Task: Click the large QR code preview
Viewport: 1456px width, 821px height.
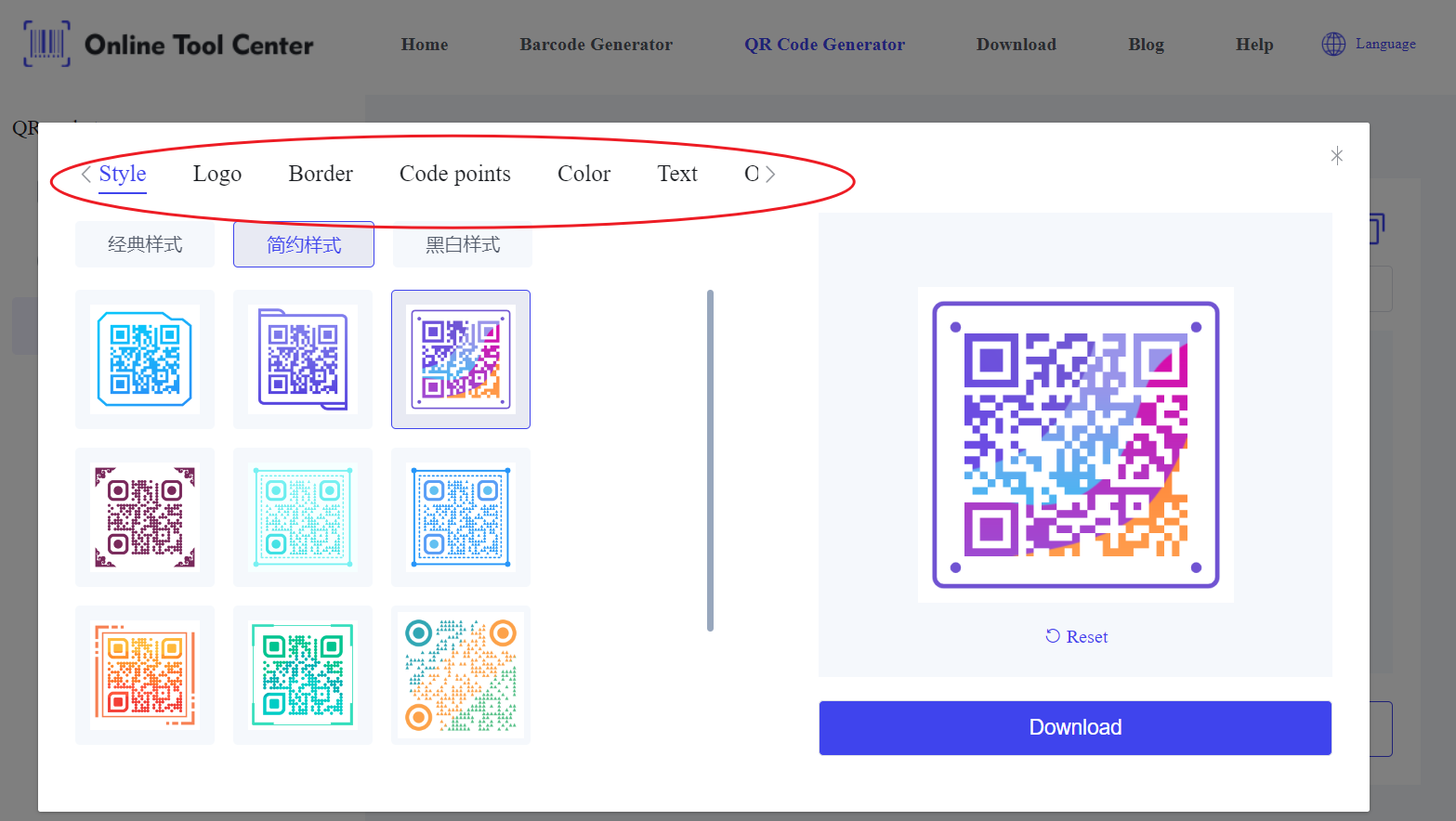Action: pos(1076,445)
